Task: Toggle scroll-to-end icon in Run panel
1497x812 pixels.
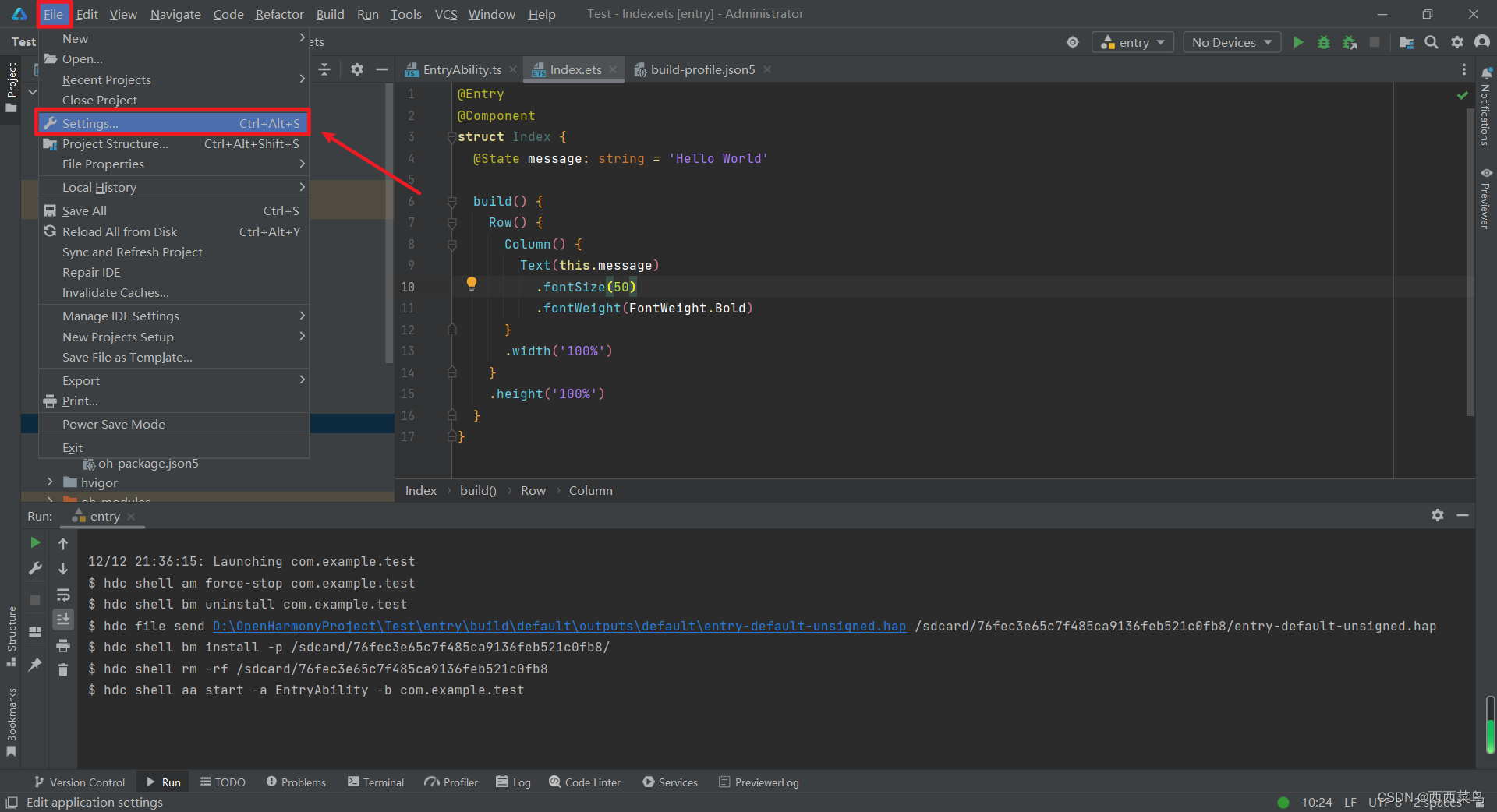Action: coord(63,620)
